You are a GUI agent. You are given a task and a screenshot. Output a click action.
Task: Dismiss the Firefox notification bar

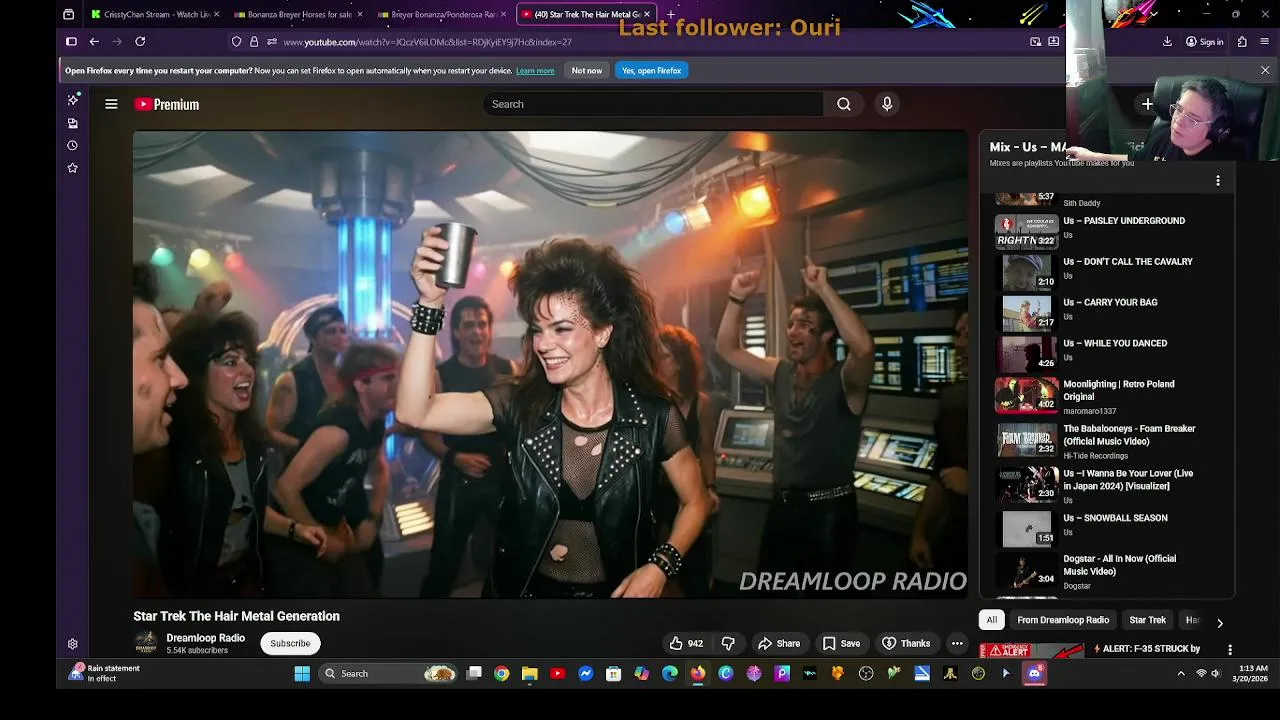[1265, 71]
